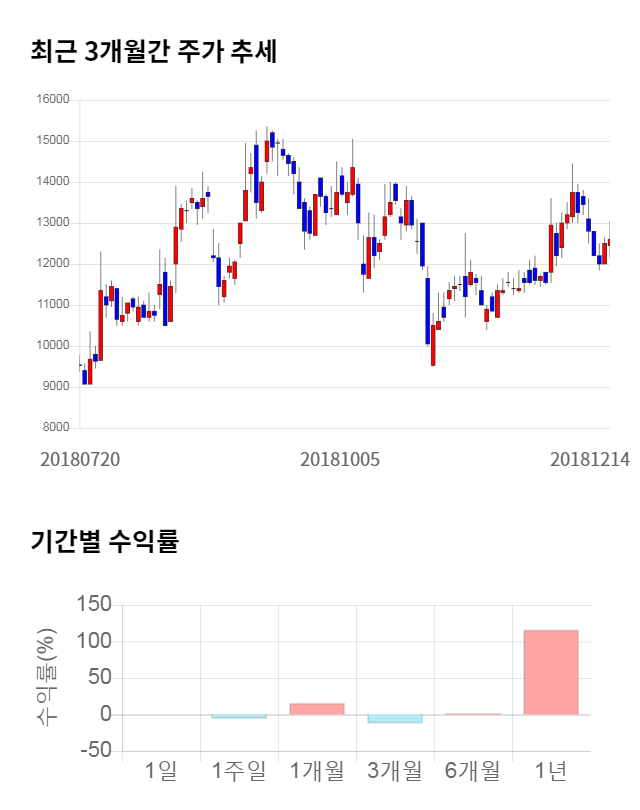Select the 1주일 axis label
Image resolution: width=640 pixels, height=810 pixels.
pos(239,770)
